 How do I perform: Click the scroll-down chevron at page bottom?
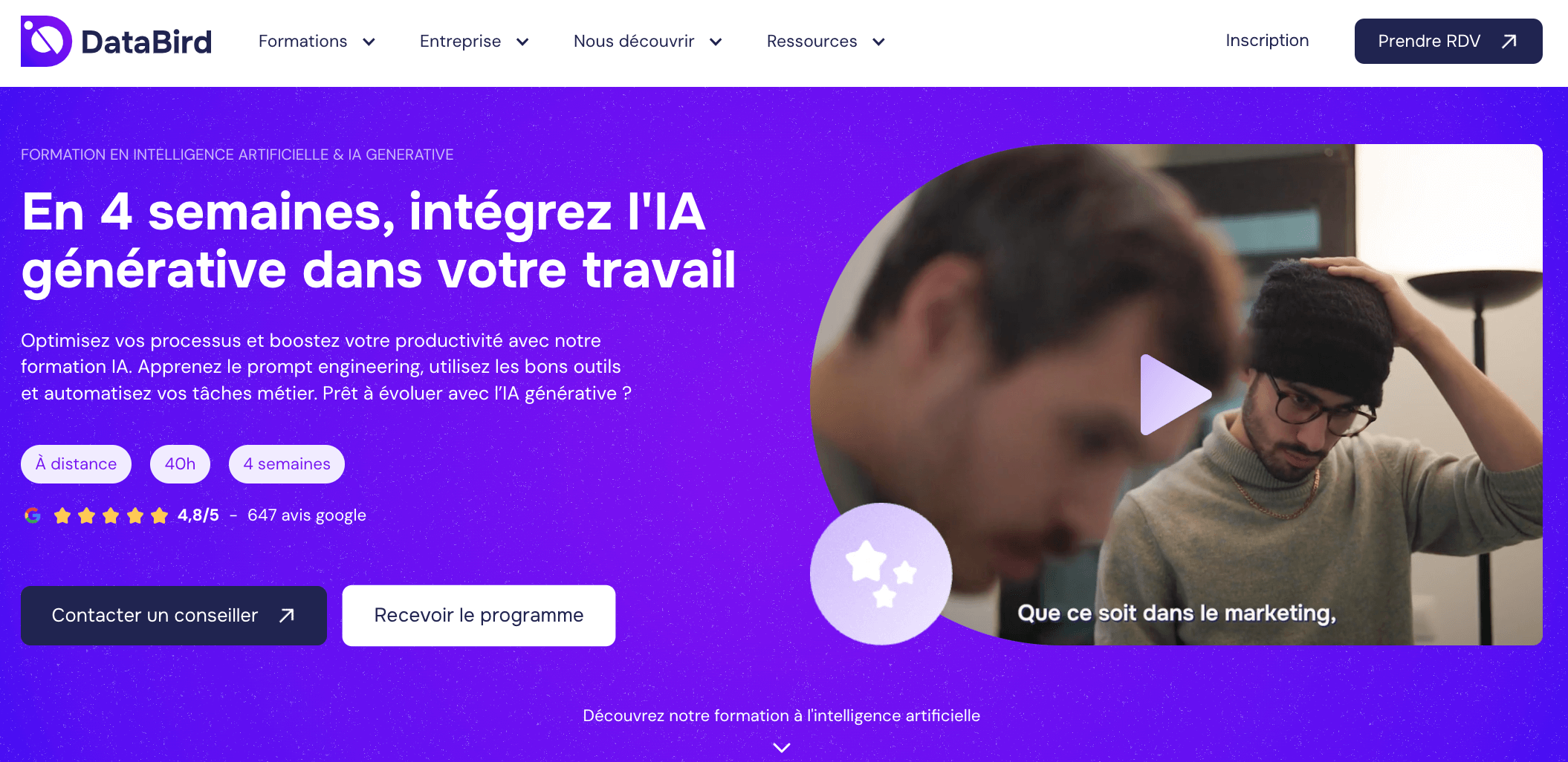coord(782,747)
